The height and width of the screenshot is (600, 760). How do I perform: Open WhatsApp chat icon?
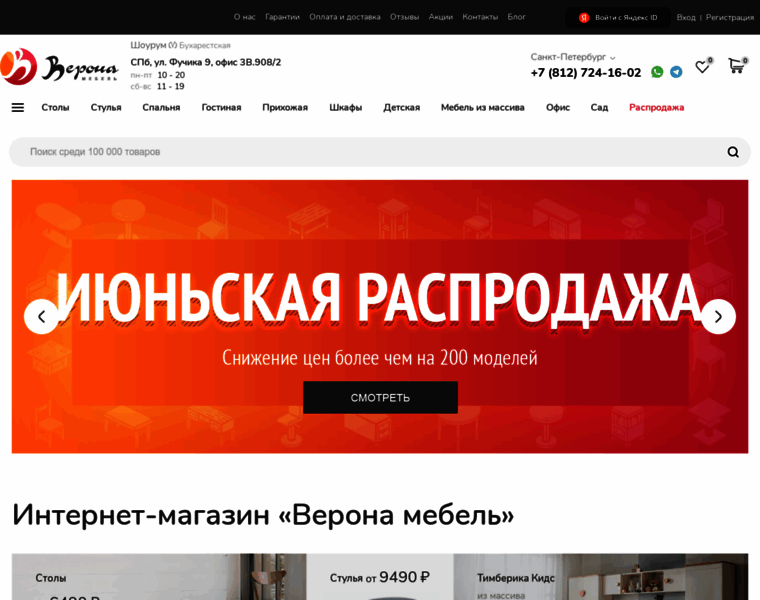point(657,72)
